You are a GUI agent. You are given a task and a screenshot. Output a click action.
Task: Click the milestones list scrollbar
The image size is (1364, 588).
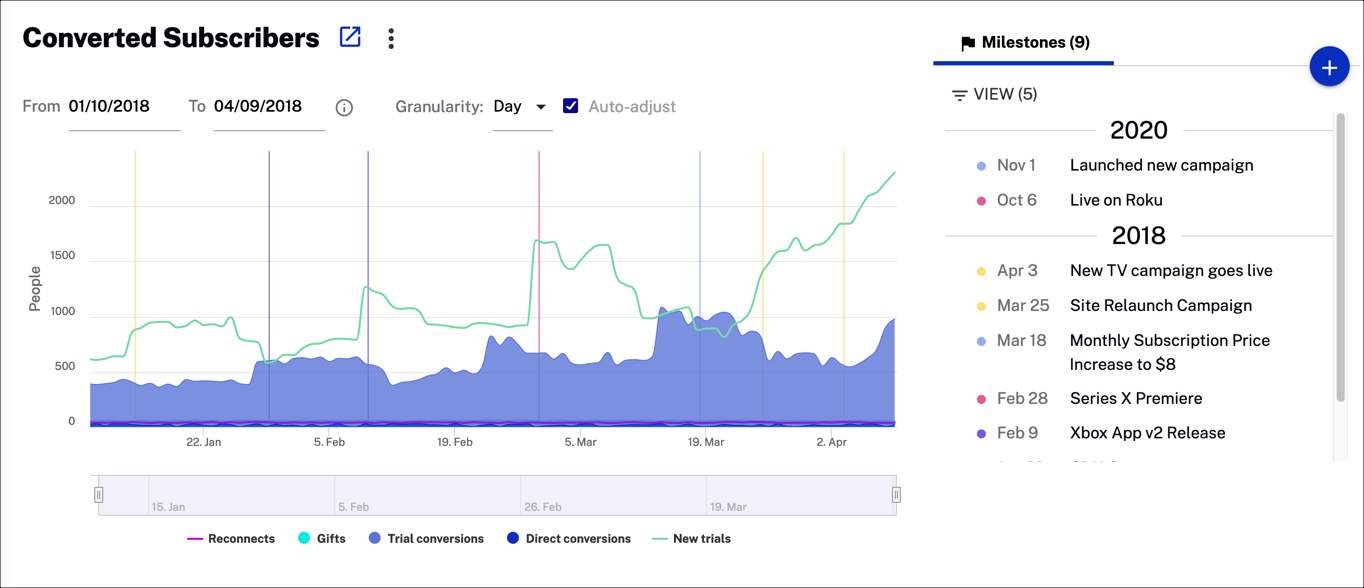click(x=1340, y=260)
